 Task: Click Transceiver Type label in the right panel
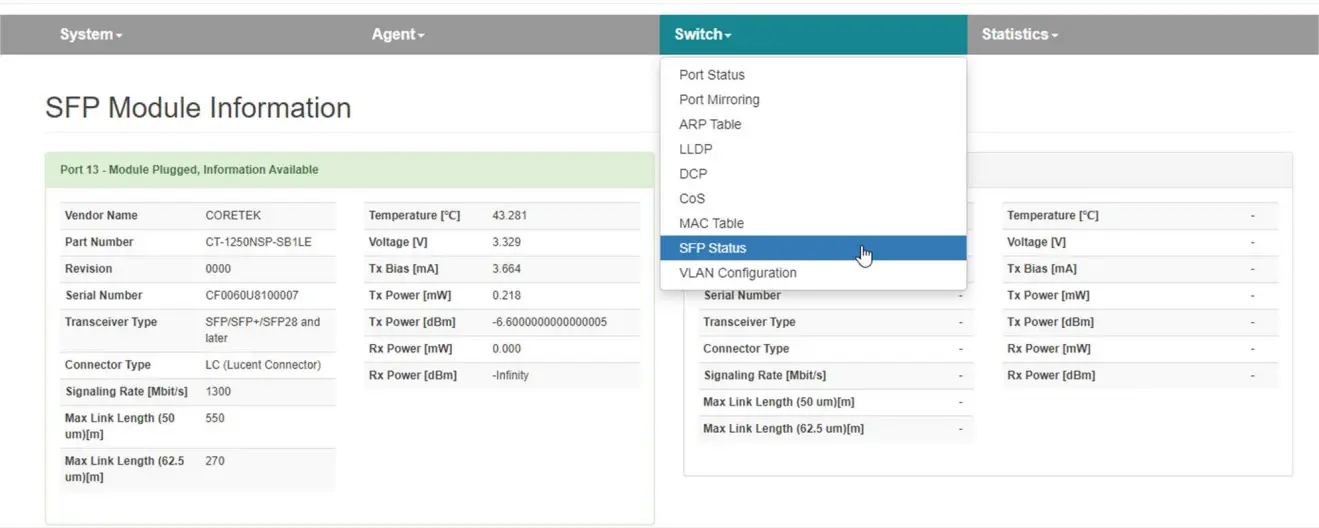[x=749, y=322]
